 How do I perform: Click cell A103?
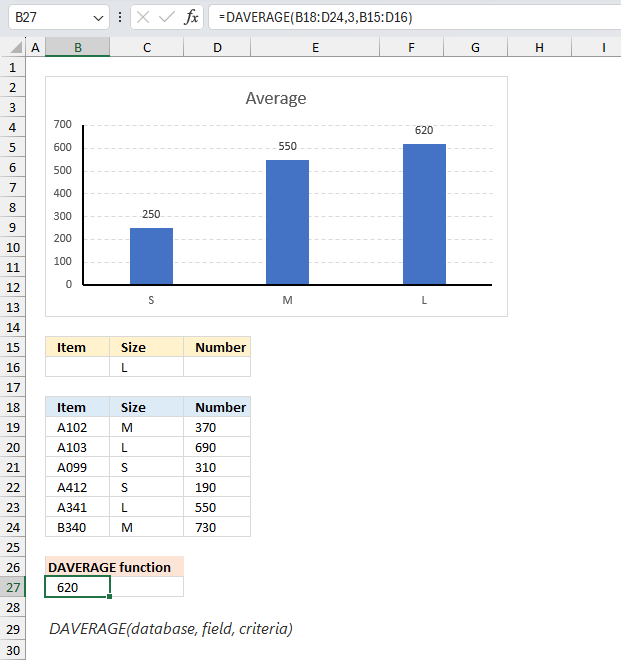tap(77, 447)
